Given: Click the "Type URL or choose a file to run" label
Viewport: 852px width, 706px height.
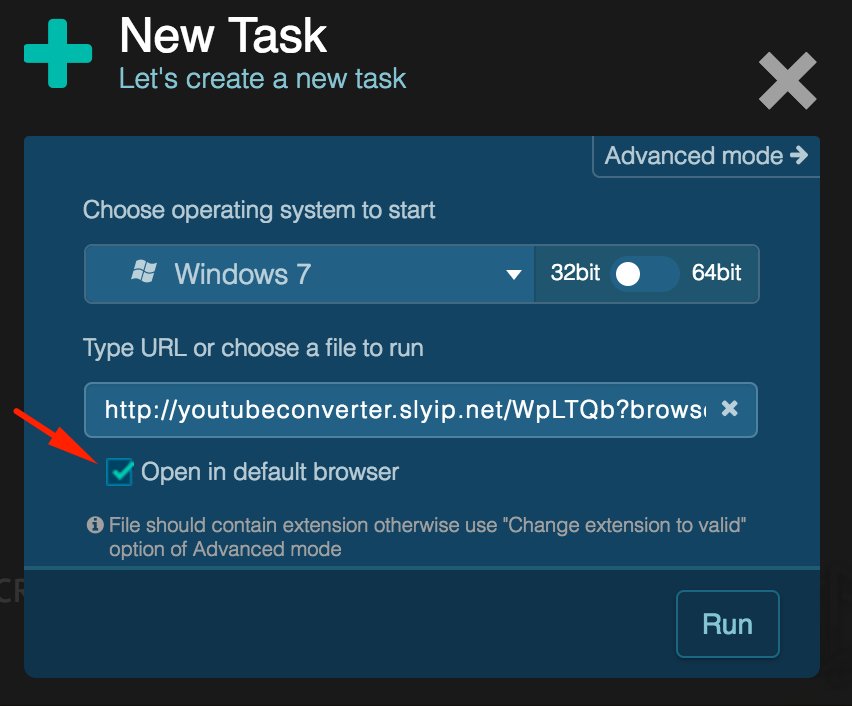Looking at the screenshot, I should [x=253, y=348].
